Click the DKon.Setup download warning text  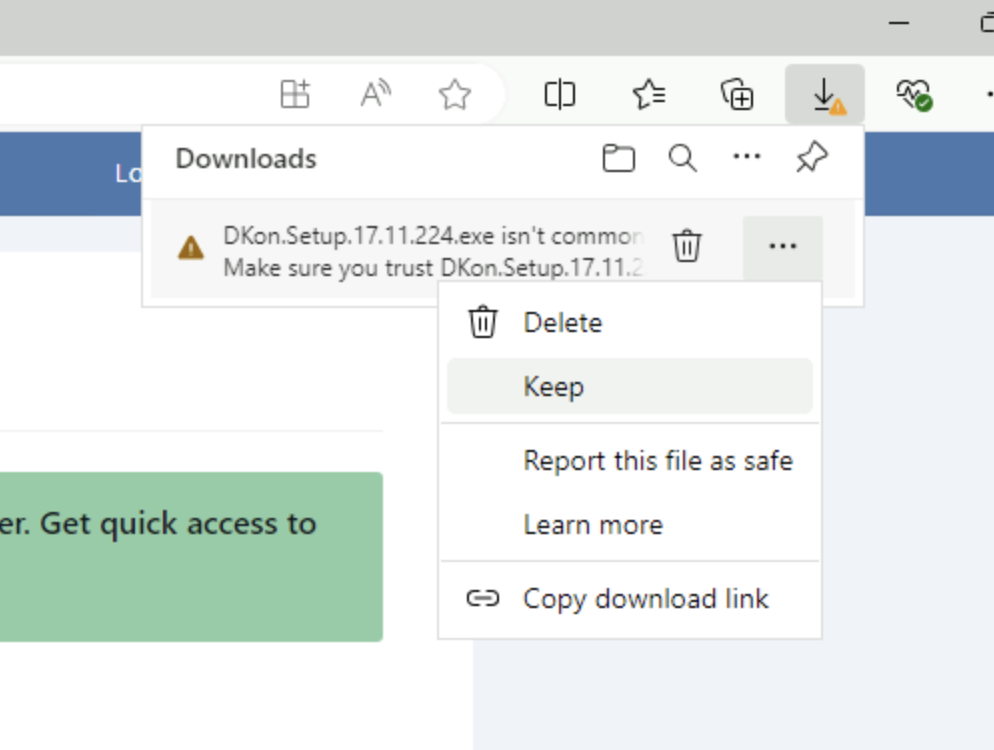[x=432, y=252]
